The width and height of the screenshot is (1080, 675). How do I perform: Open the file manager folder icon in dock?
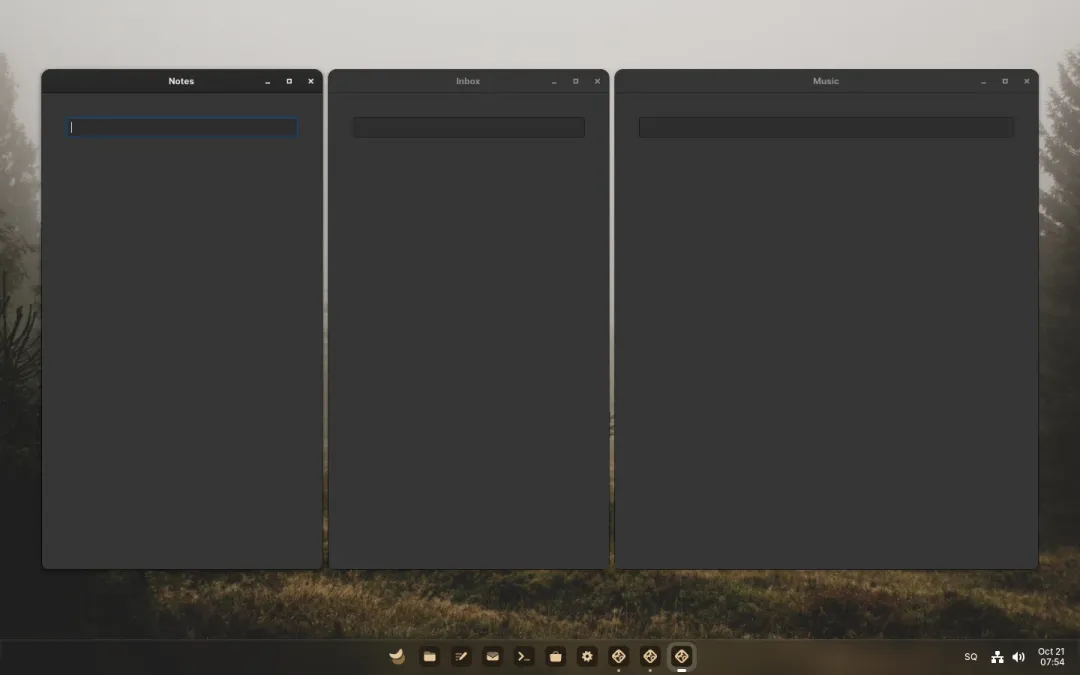(429, 656)
